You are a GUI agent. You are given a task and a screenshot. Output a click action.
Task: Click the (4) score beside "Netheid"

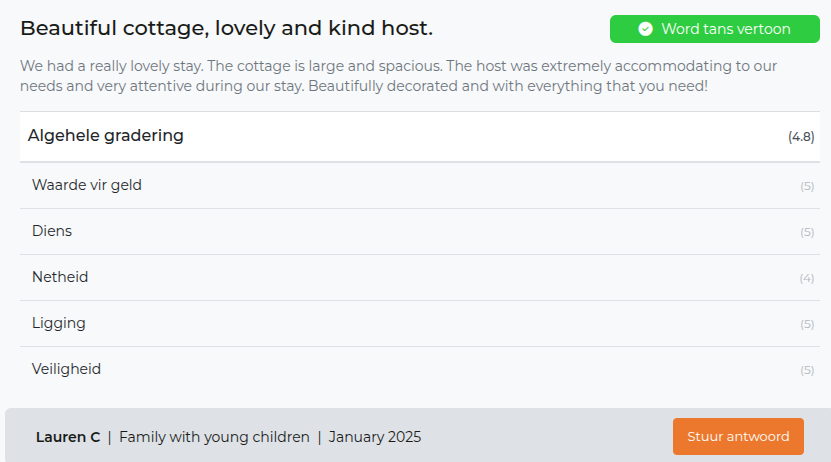click(807, 278)
